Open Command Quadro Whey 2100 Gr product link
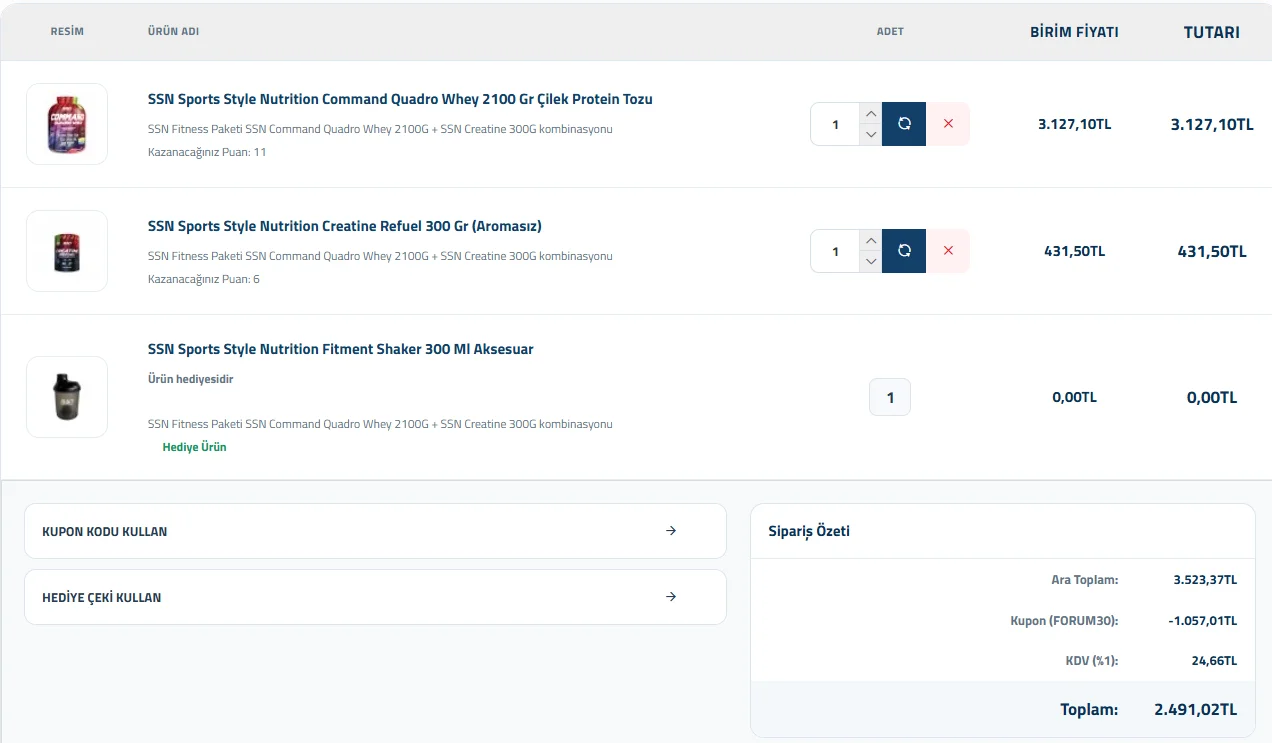The height and width of the screenshot is (743, 1272). pos(400,99)
